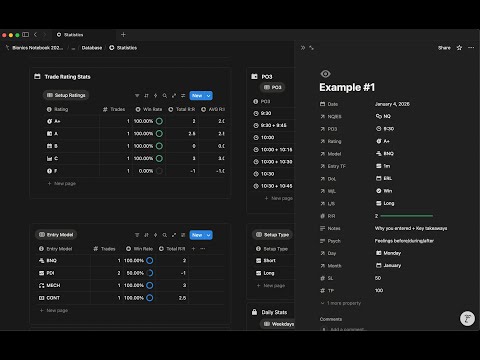480x360 pixels.
Task: Search in Setup Ratings table
Action: click(165, 96)
